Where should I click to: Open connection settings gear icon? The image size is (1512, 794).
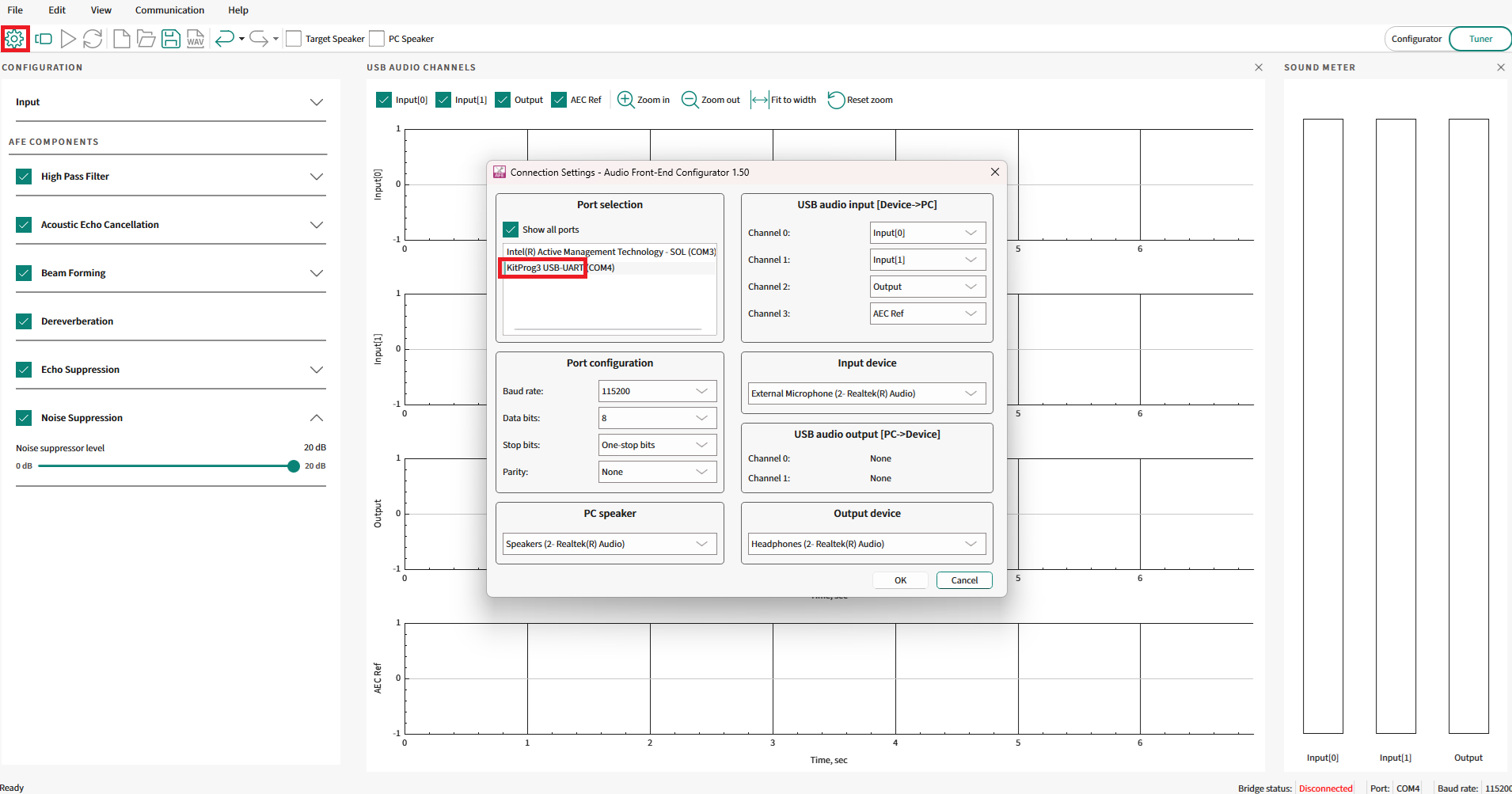[15, 39]
